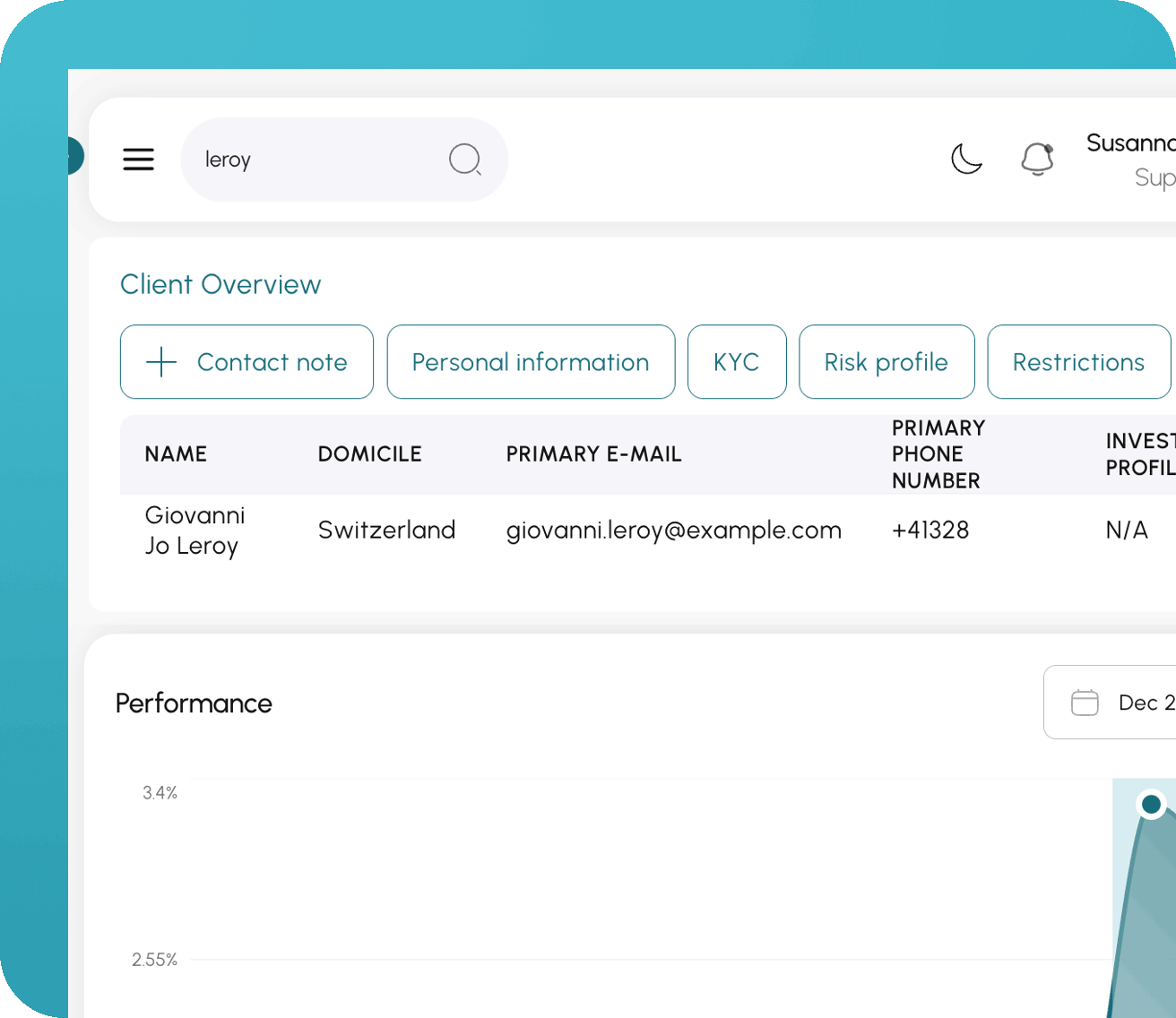Open the Personal information tab

531,362
